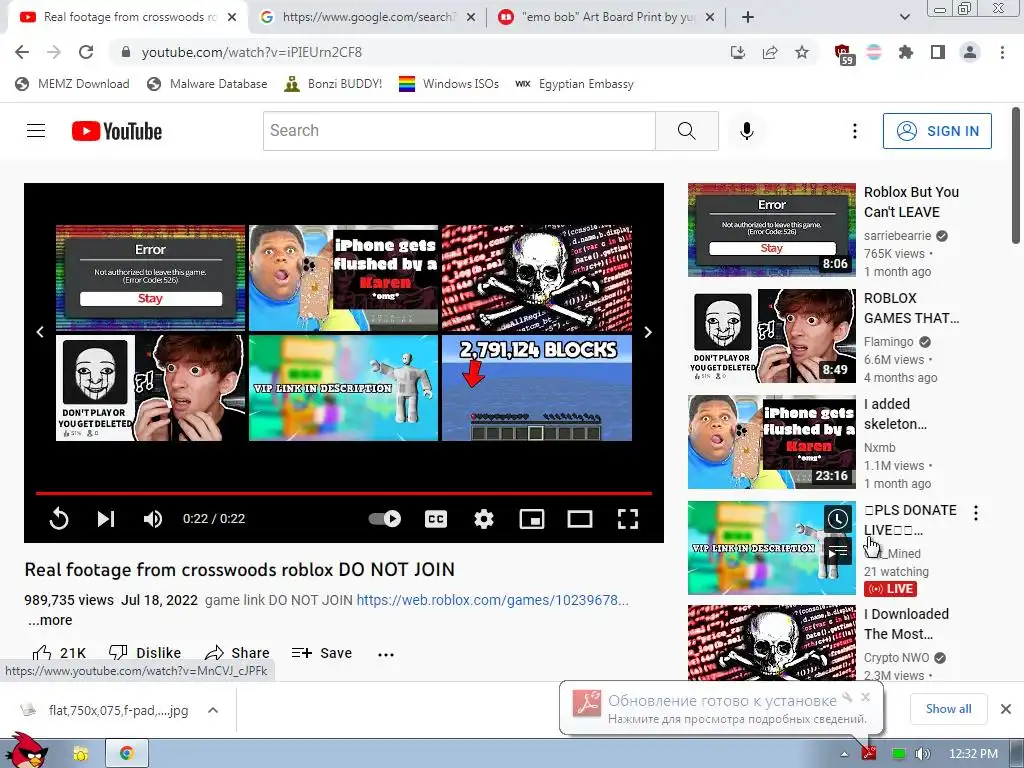Open end-screen '2,791,124 BLOCKS' video
Image resolution: width=1024 pixels, height=768 pixels.
click(x=537, y=388)
